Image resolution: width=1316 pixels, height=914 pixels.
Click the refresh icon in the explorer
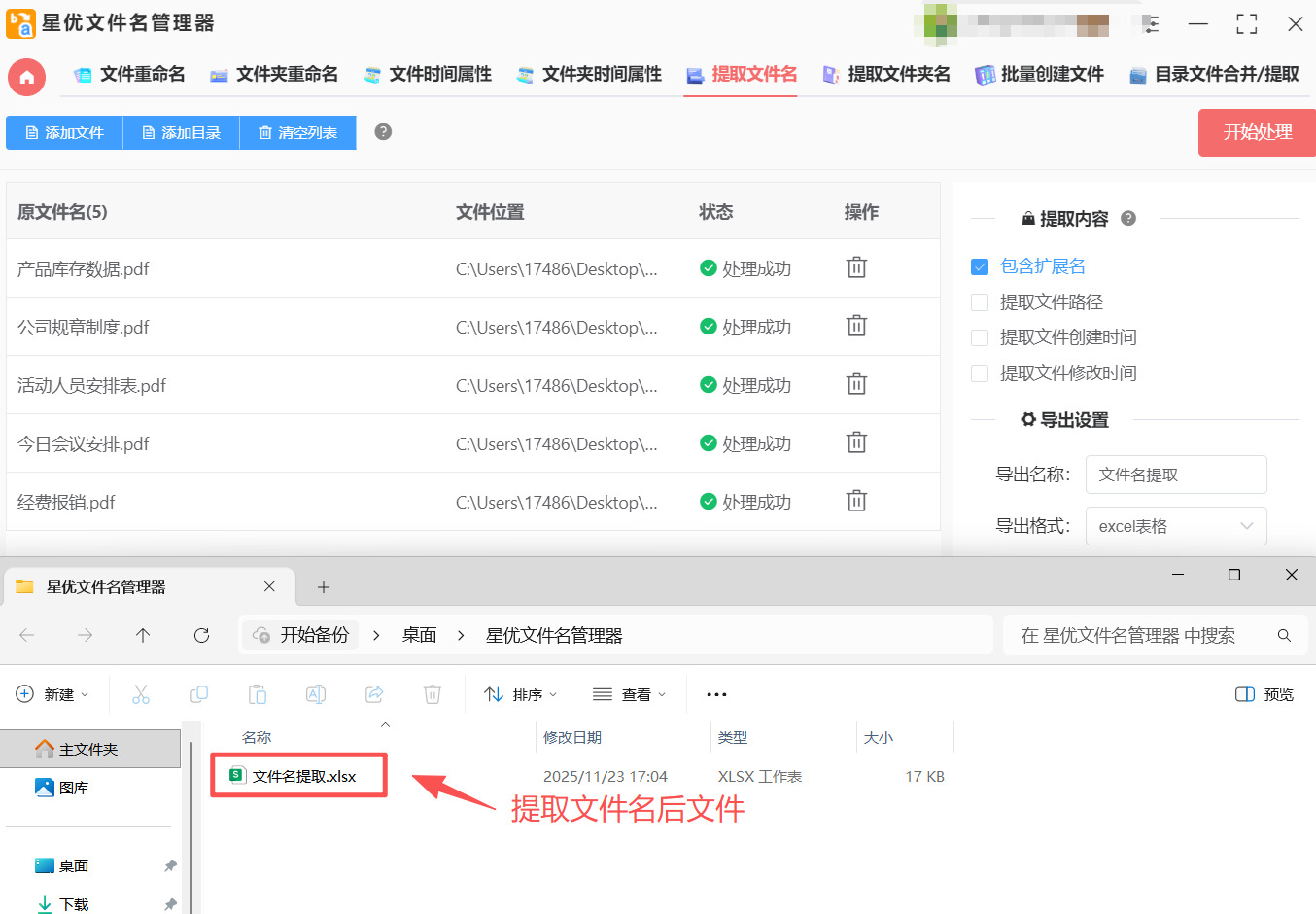[201, 635]
